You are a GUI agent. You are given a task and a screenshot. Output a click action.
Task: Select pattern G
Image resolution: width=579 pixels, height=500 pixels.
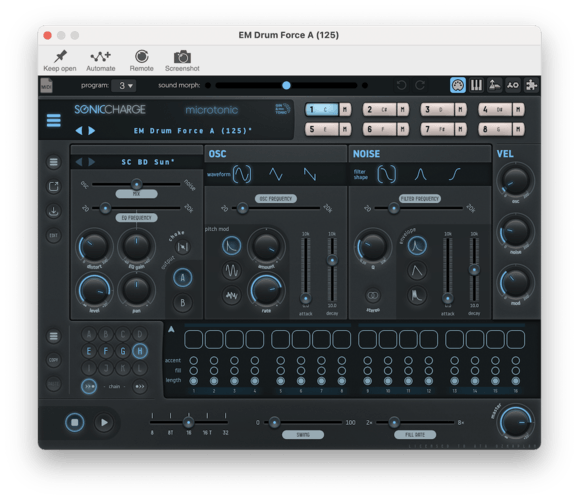[x=123, y=351]
